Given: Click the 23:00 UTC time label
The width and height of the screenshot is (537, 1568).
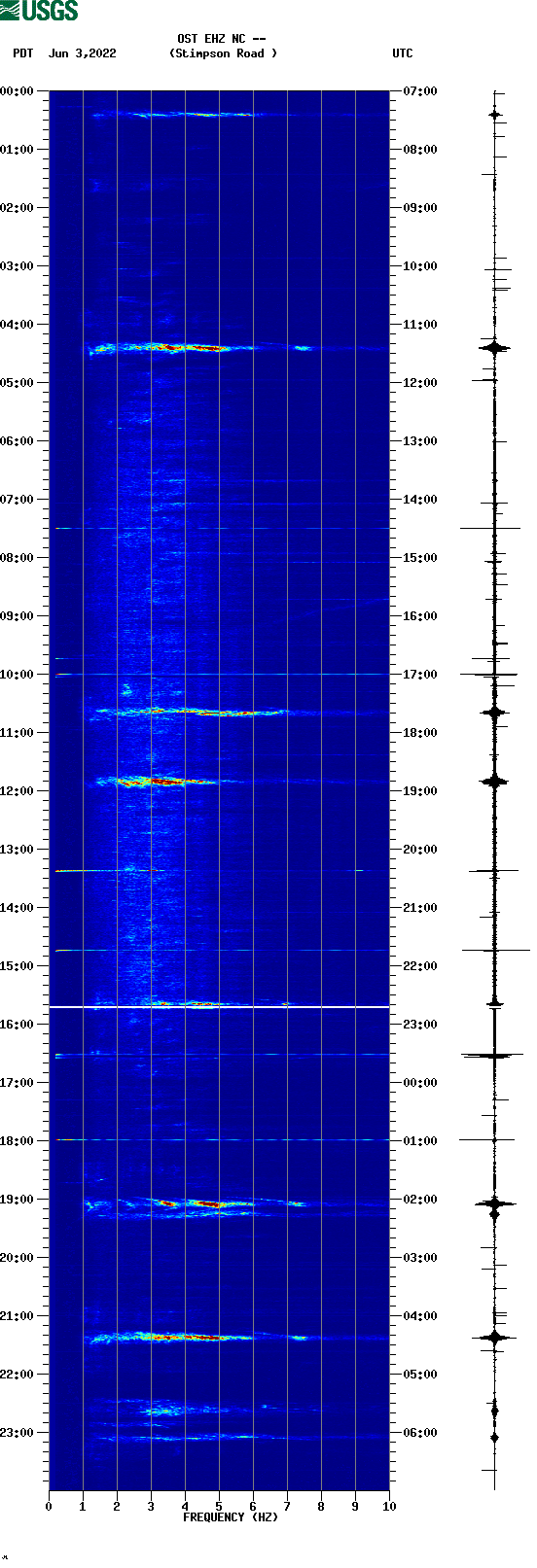Looking at the screenshot, I should click(x=420, y=1025).
